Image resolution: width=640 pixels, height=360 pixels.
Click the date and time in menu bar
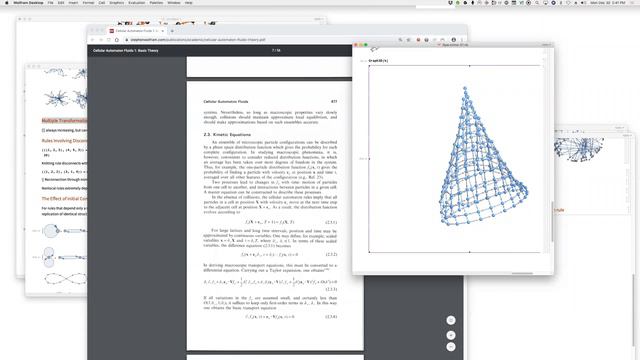(x=608, y=2)
